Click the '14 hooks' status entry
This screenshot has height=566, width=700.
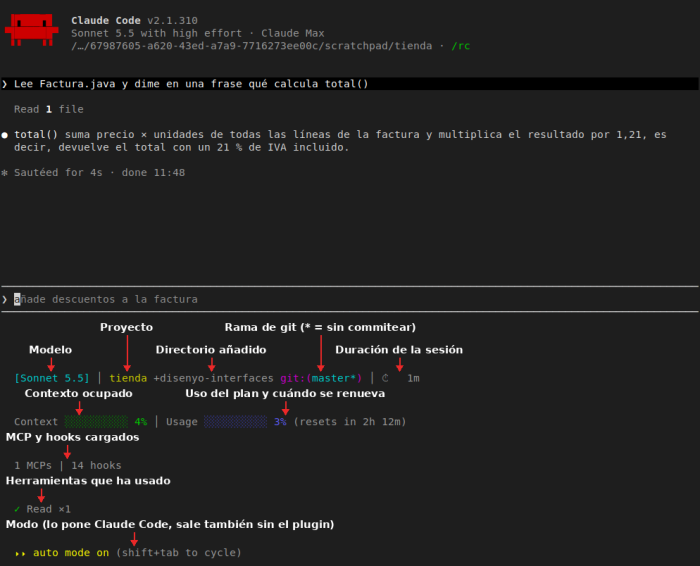pyautogui.click(x=96, y=466)
